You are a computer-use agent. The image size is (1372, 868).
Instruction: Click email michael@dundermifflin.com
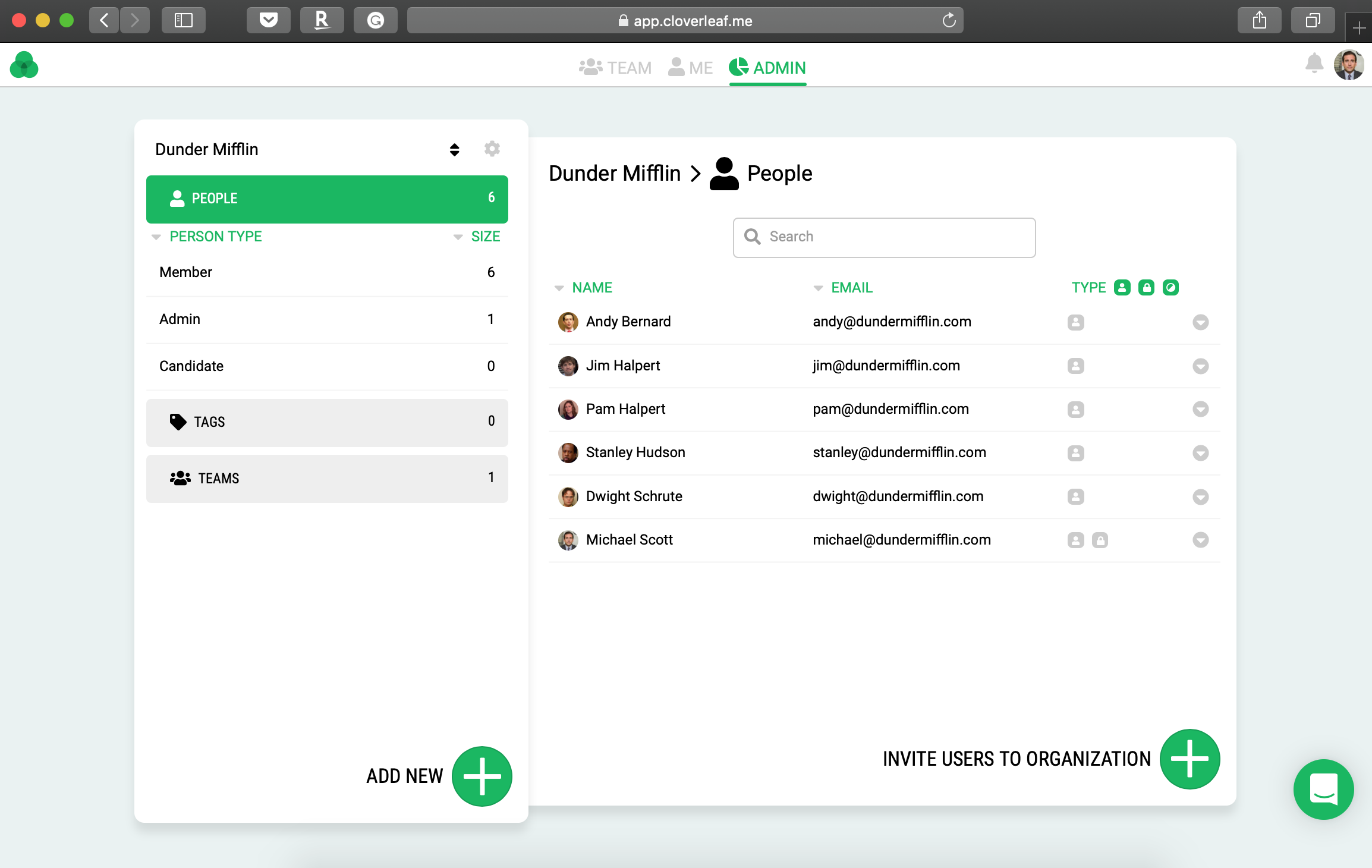coord(902,540)
